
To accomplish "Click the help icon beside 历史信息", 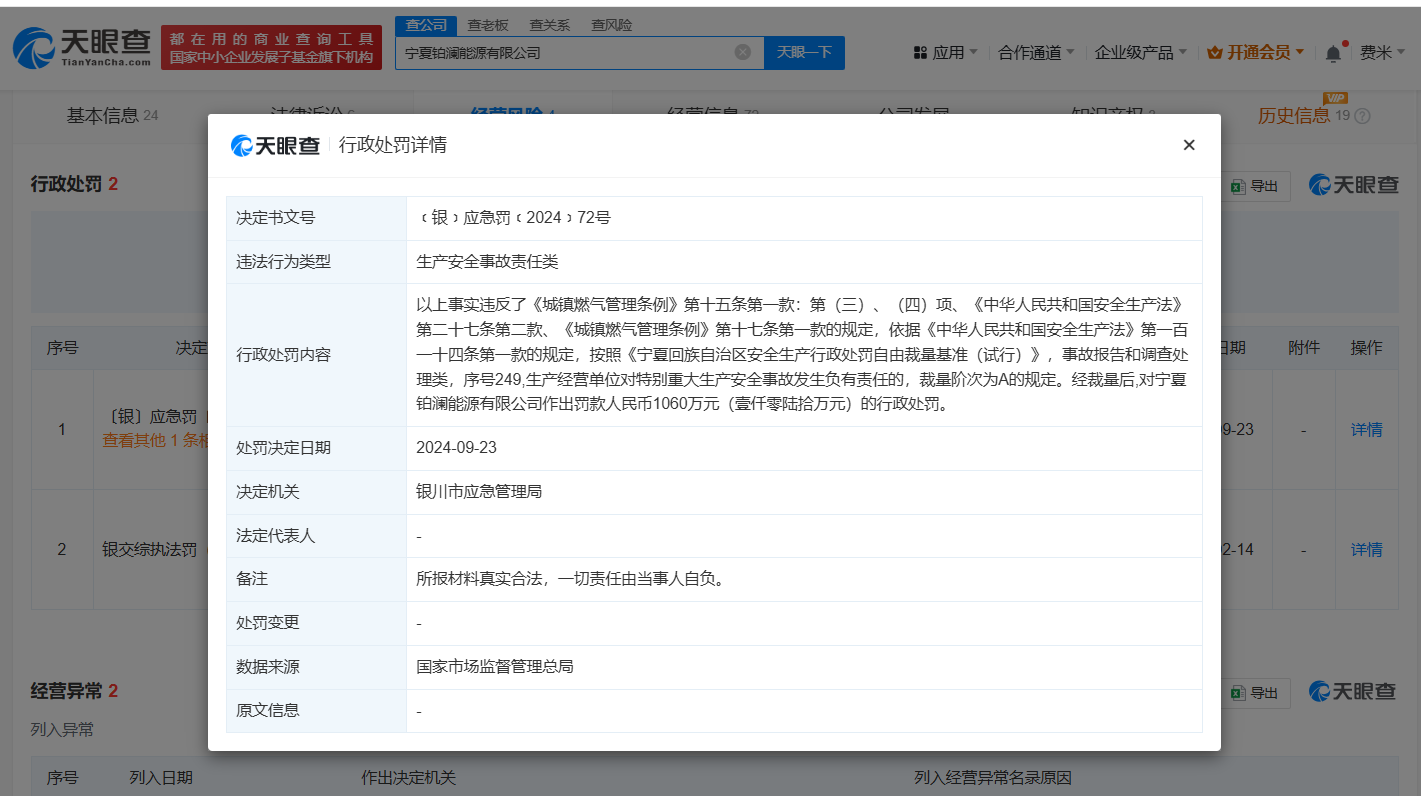I will [1362, 116].
